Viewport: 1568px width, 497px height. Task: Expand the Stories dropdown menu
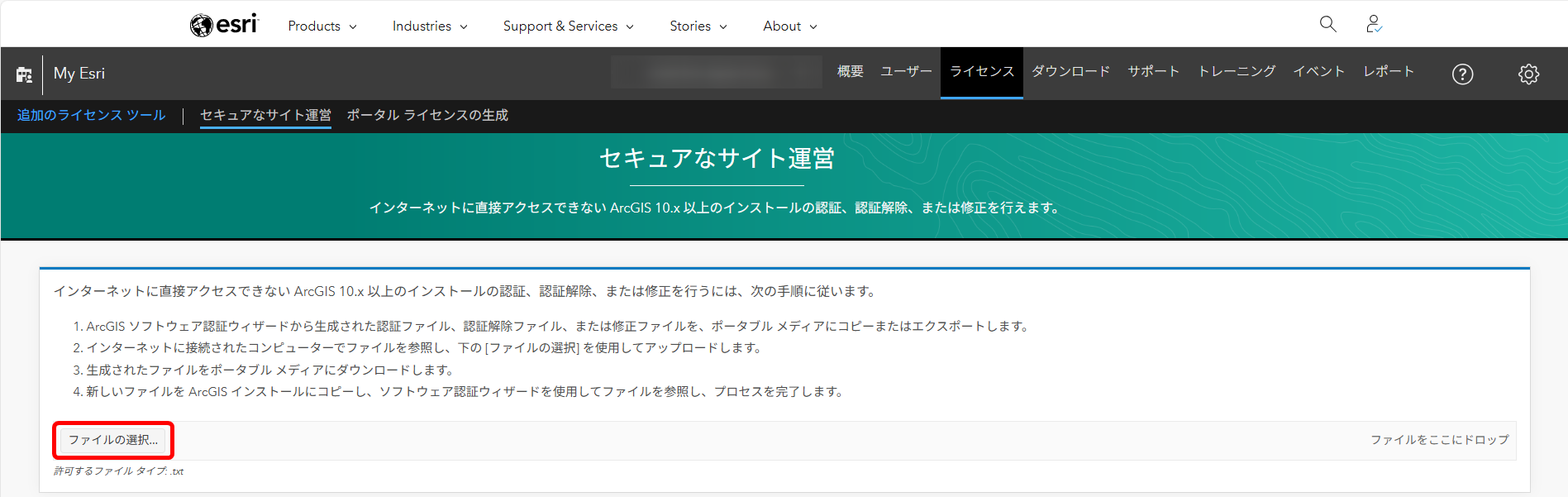[698, 26]
